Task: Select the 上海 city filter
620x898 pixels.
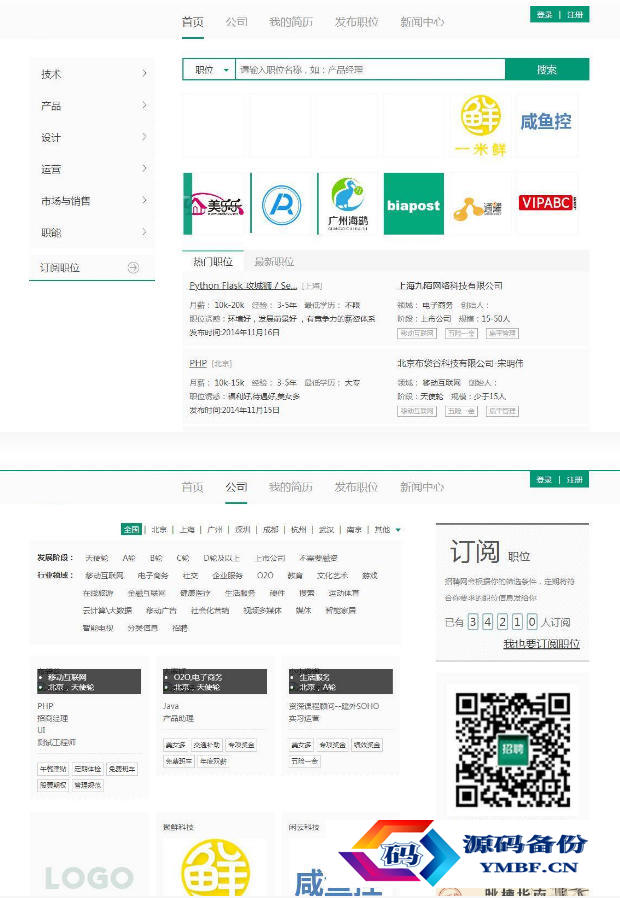Action: point(187,529)
